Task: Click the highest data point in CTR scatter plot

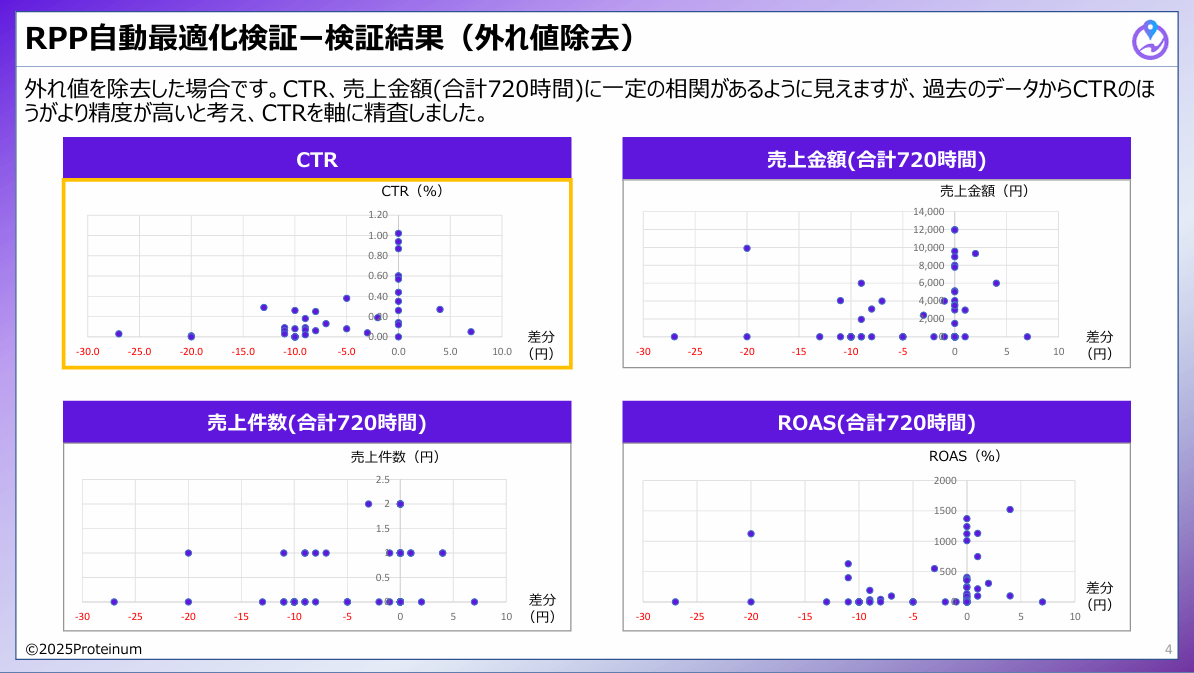Action: tap(399, 231)
